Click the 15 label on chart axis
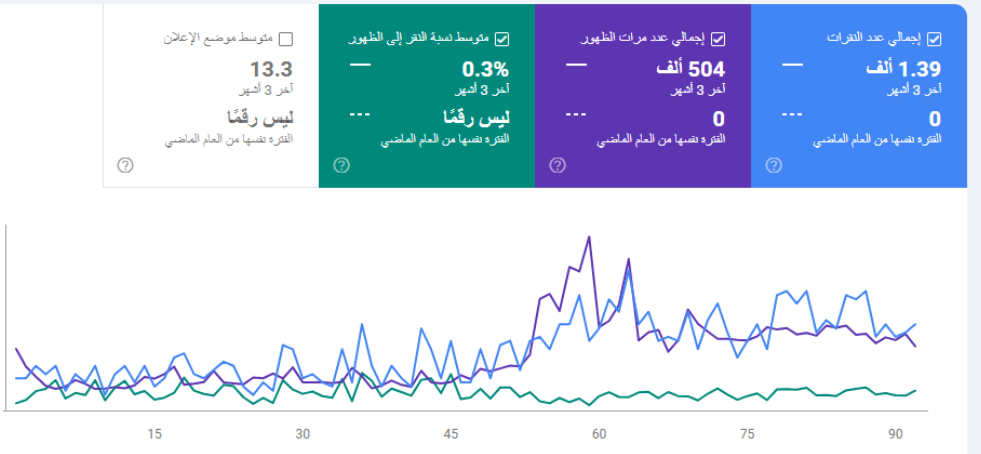This screenshot has width=981, height=454. [x=154, y=433]
